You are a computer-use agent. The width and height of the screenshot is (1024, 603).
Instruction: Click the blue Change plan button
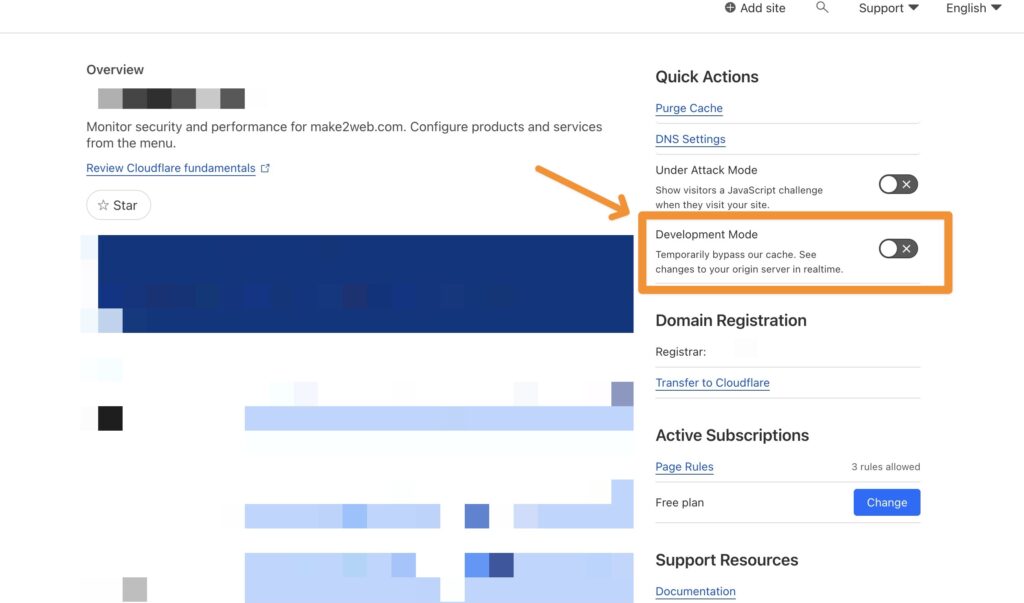(887, 502)
